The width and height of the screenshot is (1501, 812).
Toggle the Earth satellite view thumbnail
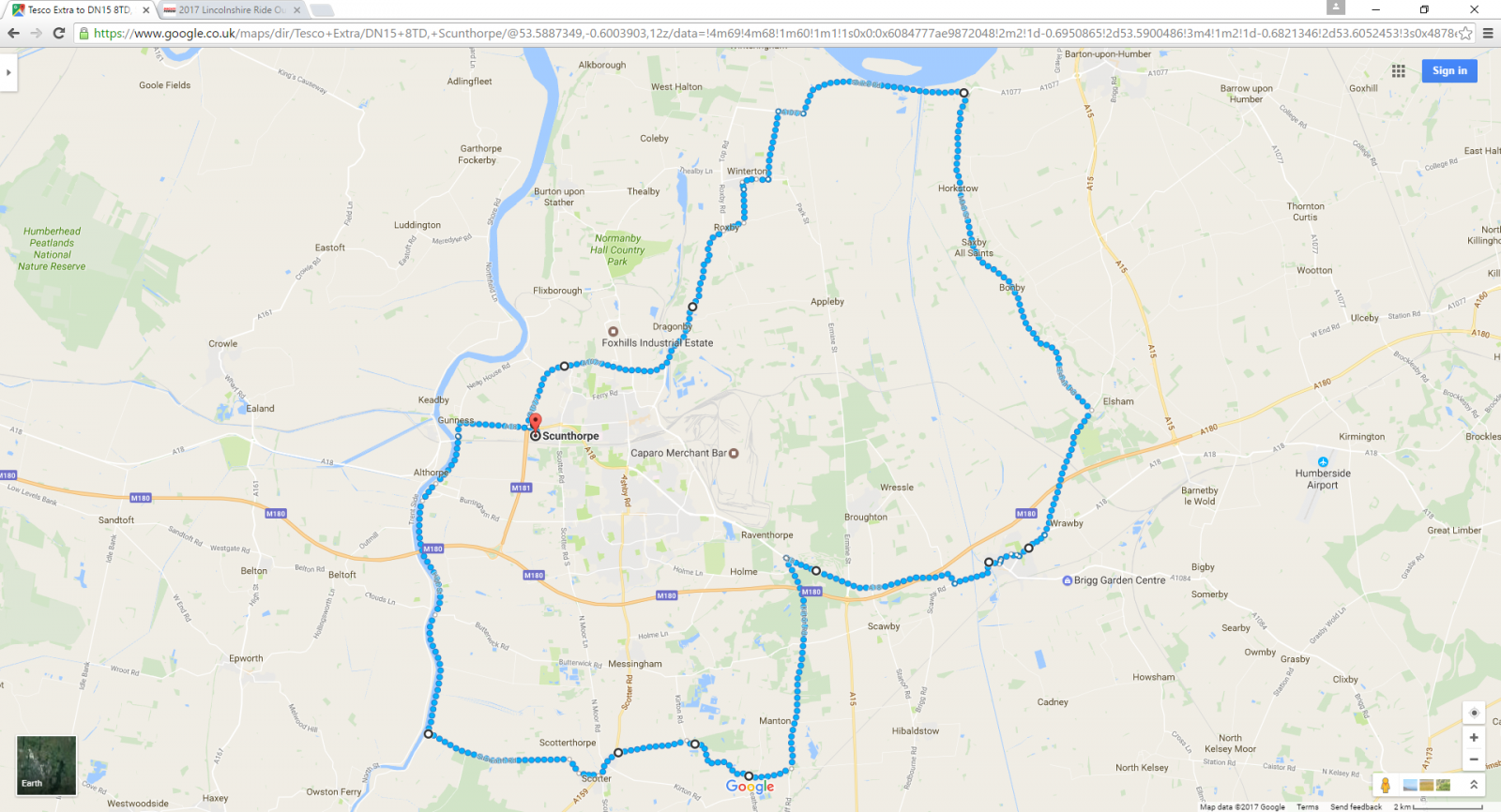[47, 765]
